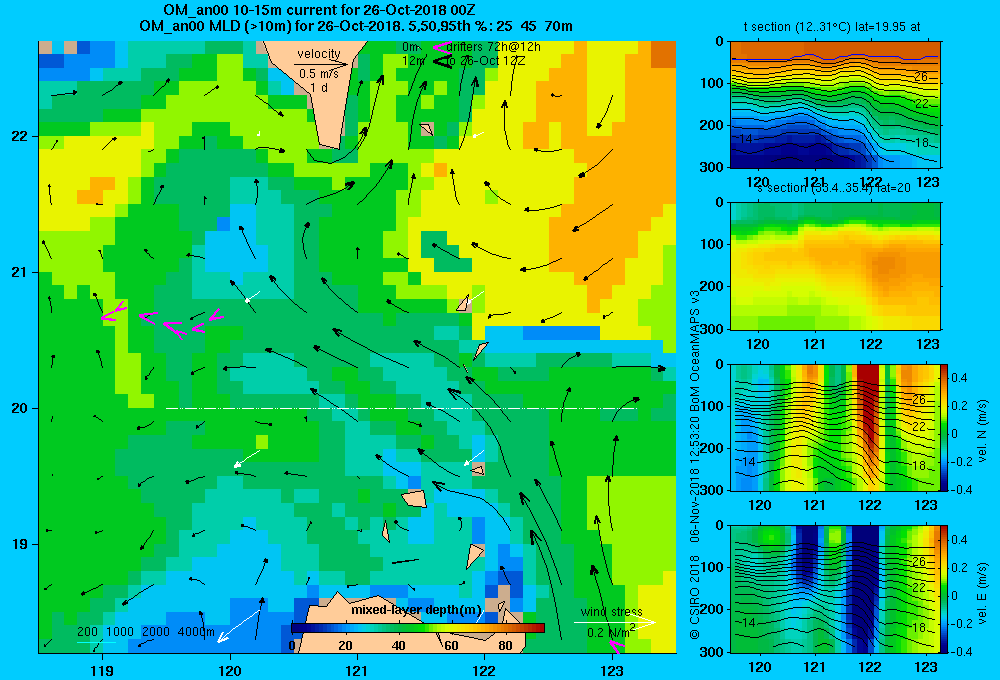Click the '1000' bathymetry contour label
The image size is (1000, 680).
[119, 632]
